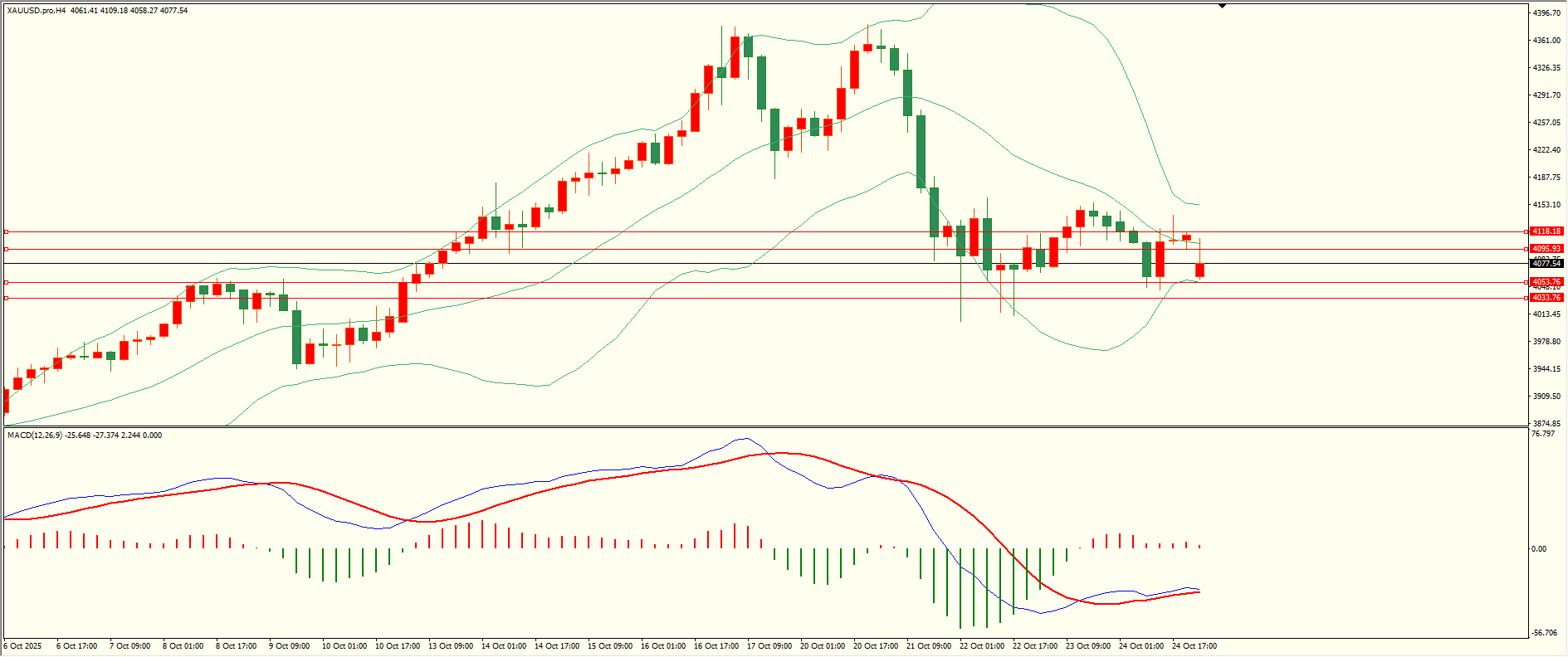
Task: Select the 4118.18 line's left-edge square handle
Action: (6, 231)
